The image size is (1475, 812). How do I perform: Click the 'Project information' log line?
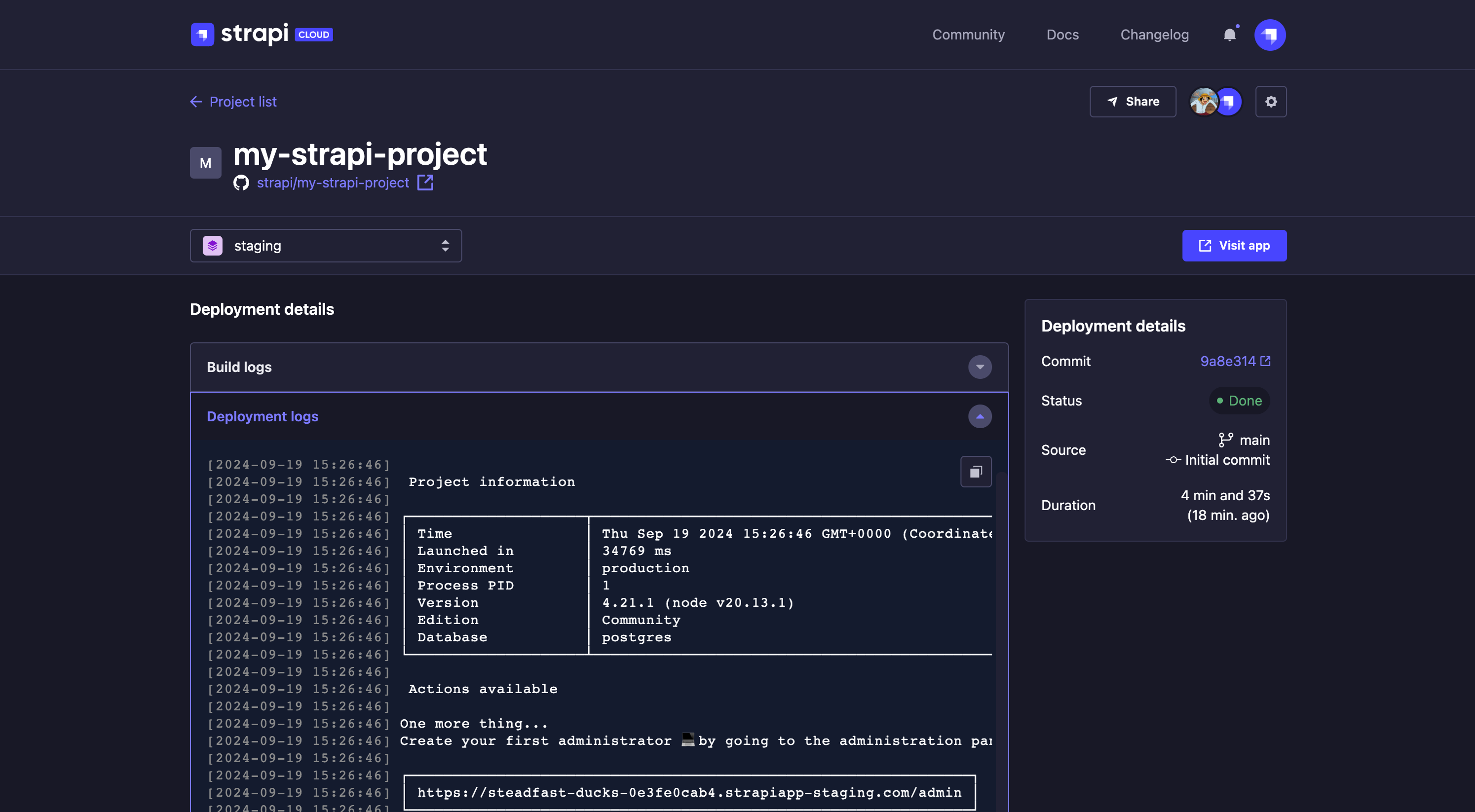click(492, 482)
